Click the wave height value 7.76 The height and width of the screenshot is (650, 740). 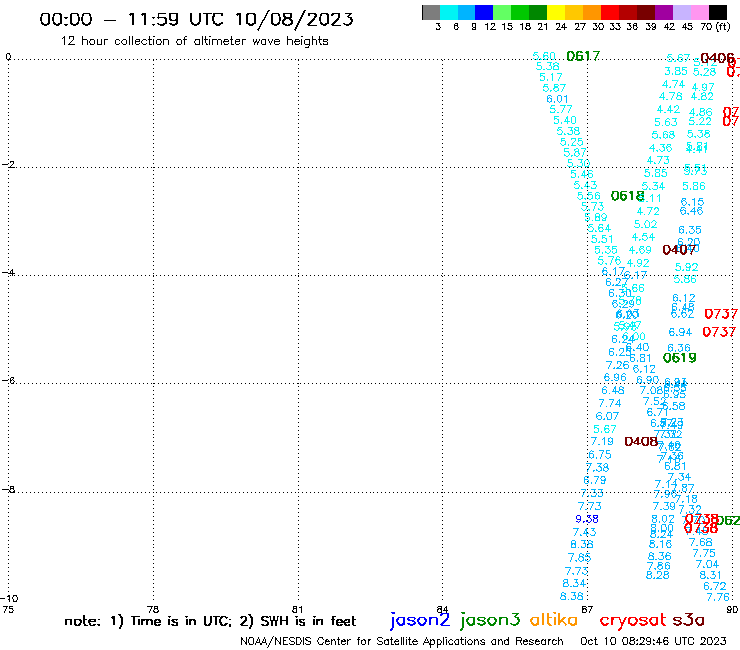718,597
